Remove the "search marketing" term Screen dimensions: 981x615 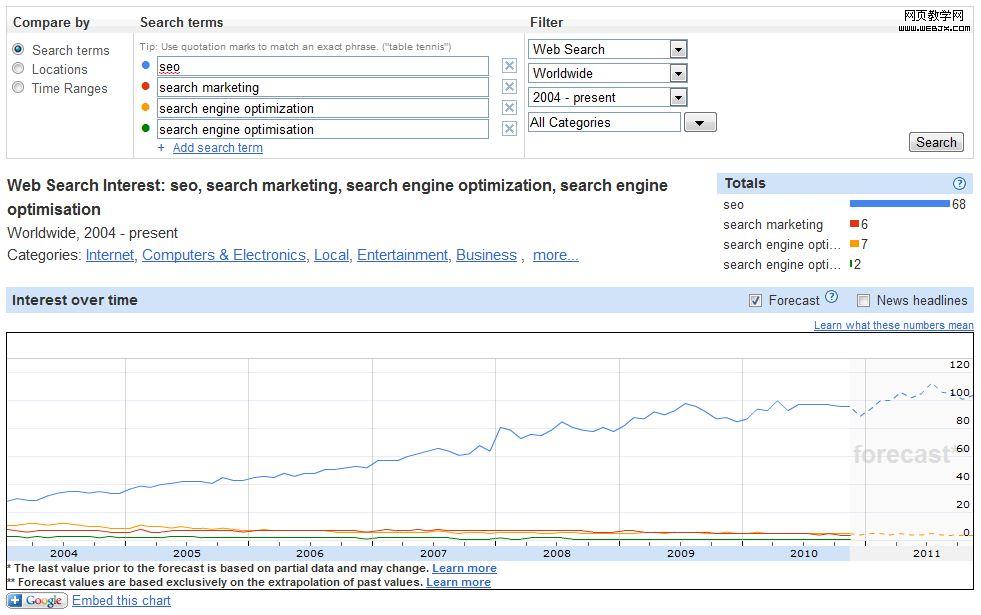pos(509,87)
